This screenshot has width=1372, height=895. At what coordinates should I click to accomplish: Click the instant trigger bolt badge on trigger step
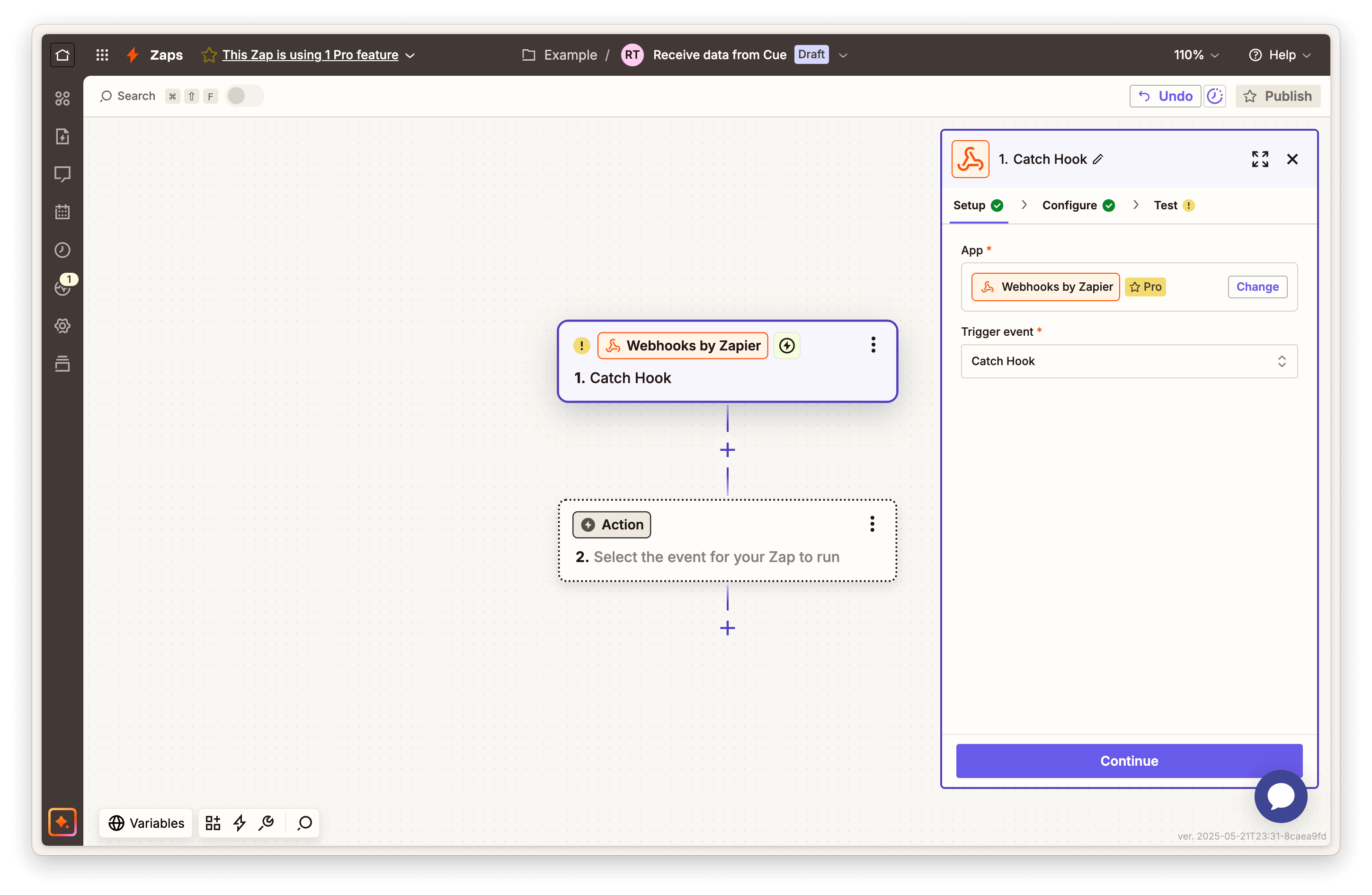pos(786,345)
